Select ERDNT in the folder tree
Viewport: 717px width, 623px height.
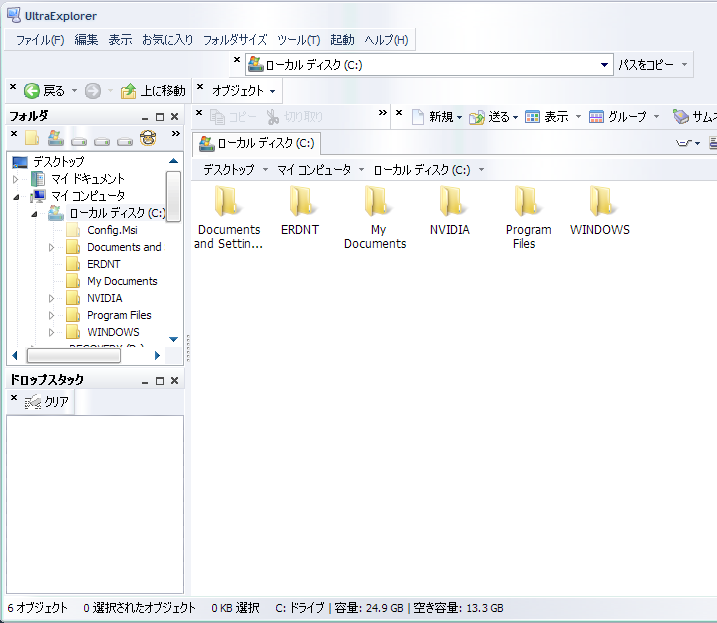[104, 264]
